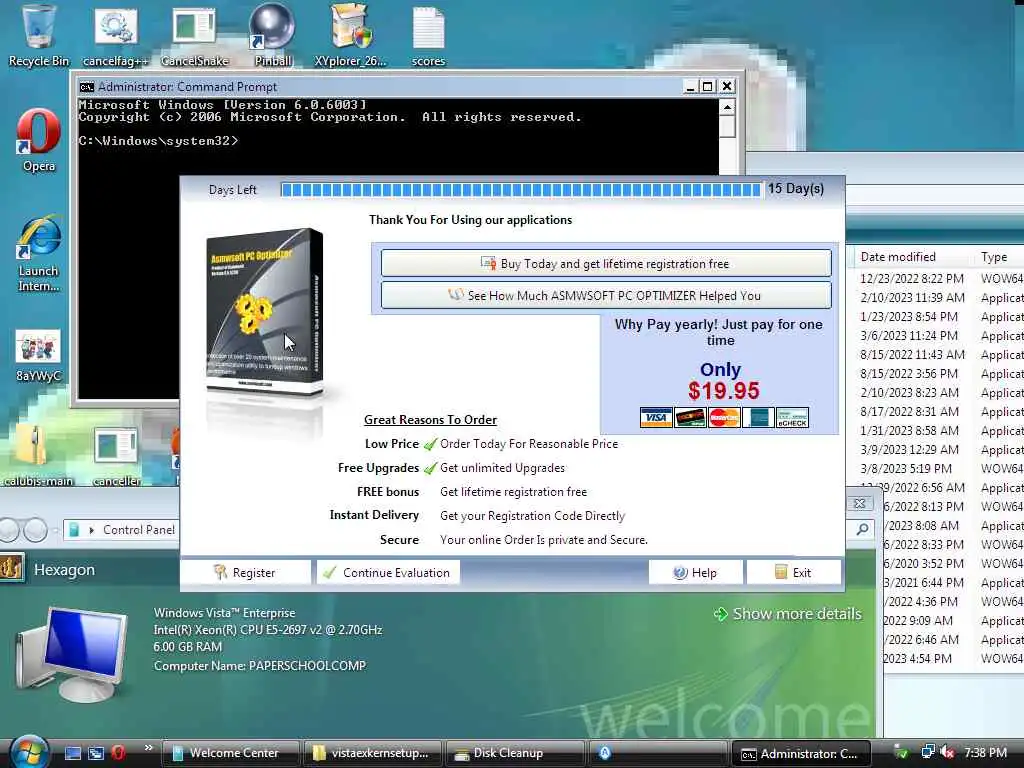This screenshot has width=1024, height=768.
Task: Open the scores text file icon
Action: [x=428, y=36]
